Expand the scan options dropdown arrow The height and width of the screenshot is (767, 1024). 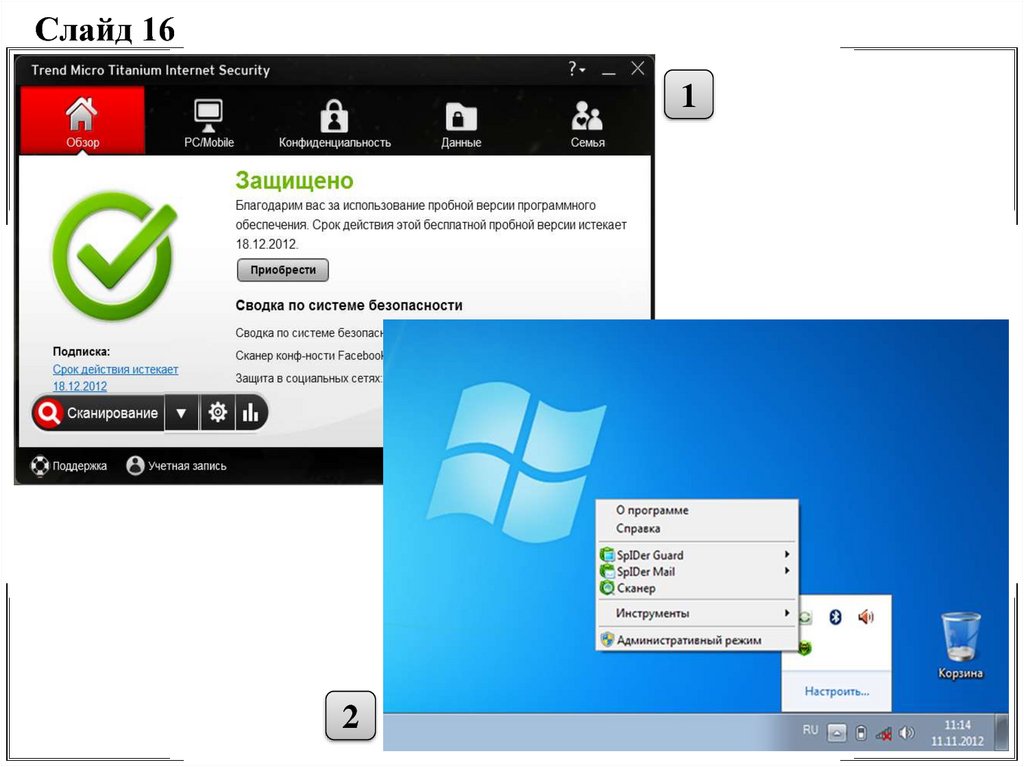[181, 413]
